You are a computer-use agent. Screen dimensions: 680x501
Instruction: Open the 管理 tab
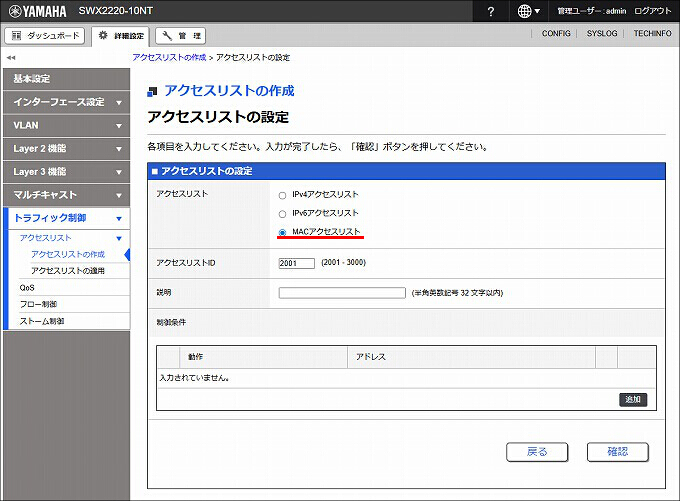(180, 36)
